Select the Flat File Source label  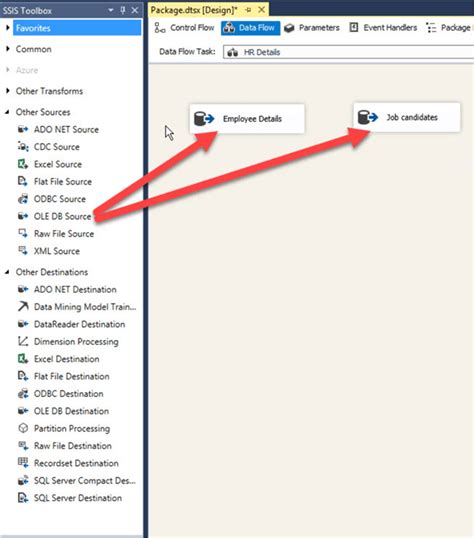pos(63,181)
